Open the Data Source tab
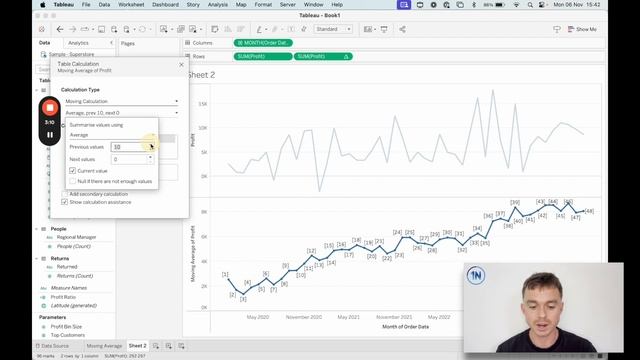 (52, 346)
